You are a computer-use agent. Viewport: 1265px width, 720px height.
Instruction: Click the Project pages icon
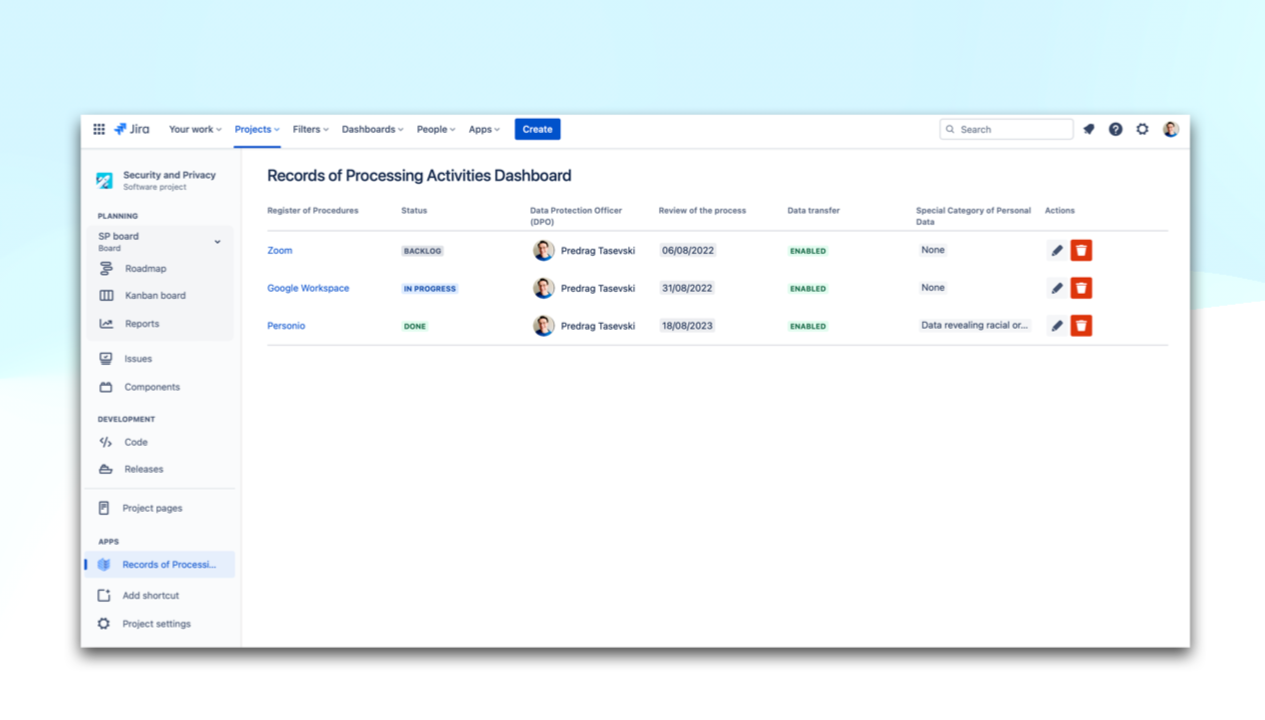point(104,508)
